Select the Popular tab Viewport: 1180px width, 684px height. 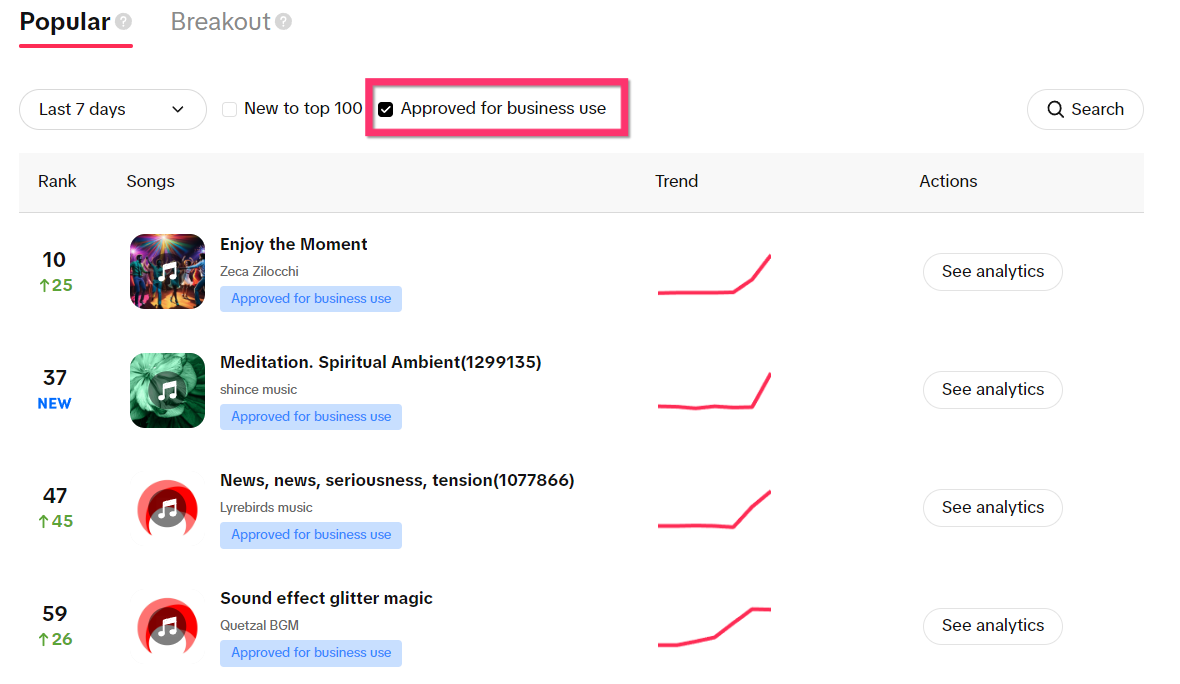click(x=65, y=22)
